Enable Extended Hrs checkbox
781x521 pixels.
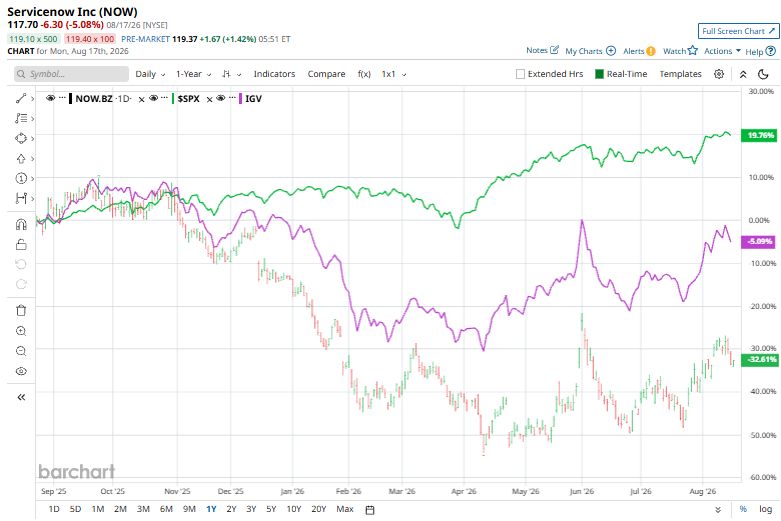pos(521,74)
